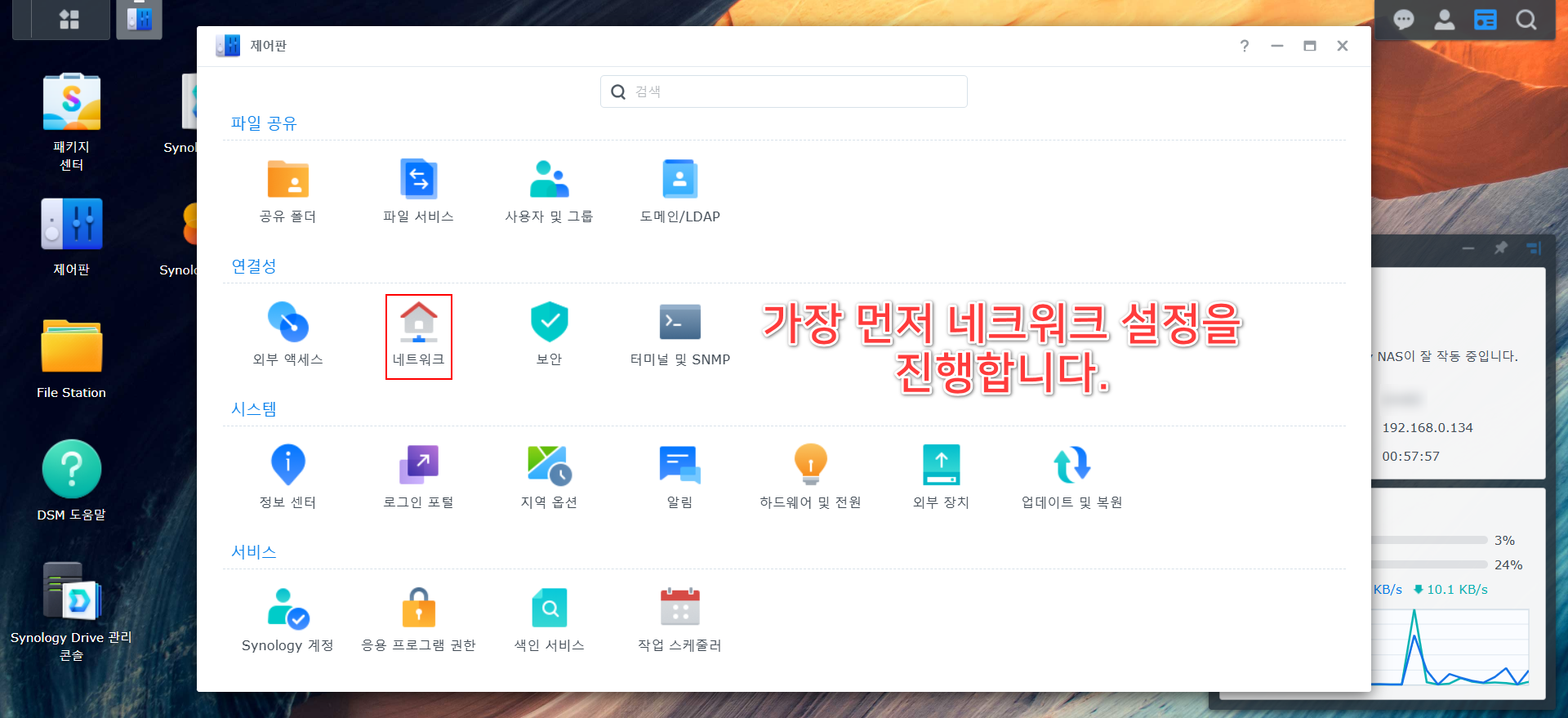Open 도메인/LDAP settings
The image size is (1568, 718).
point(679,193)
